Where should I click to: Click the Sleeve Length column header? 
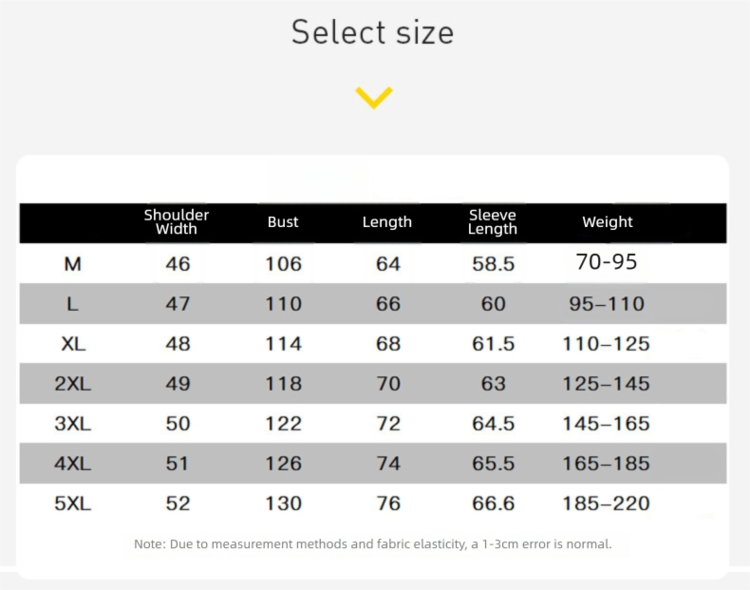(493, 222)
